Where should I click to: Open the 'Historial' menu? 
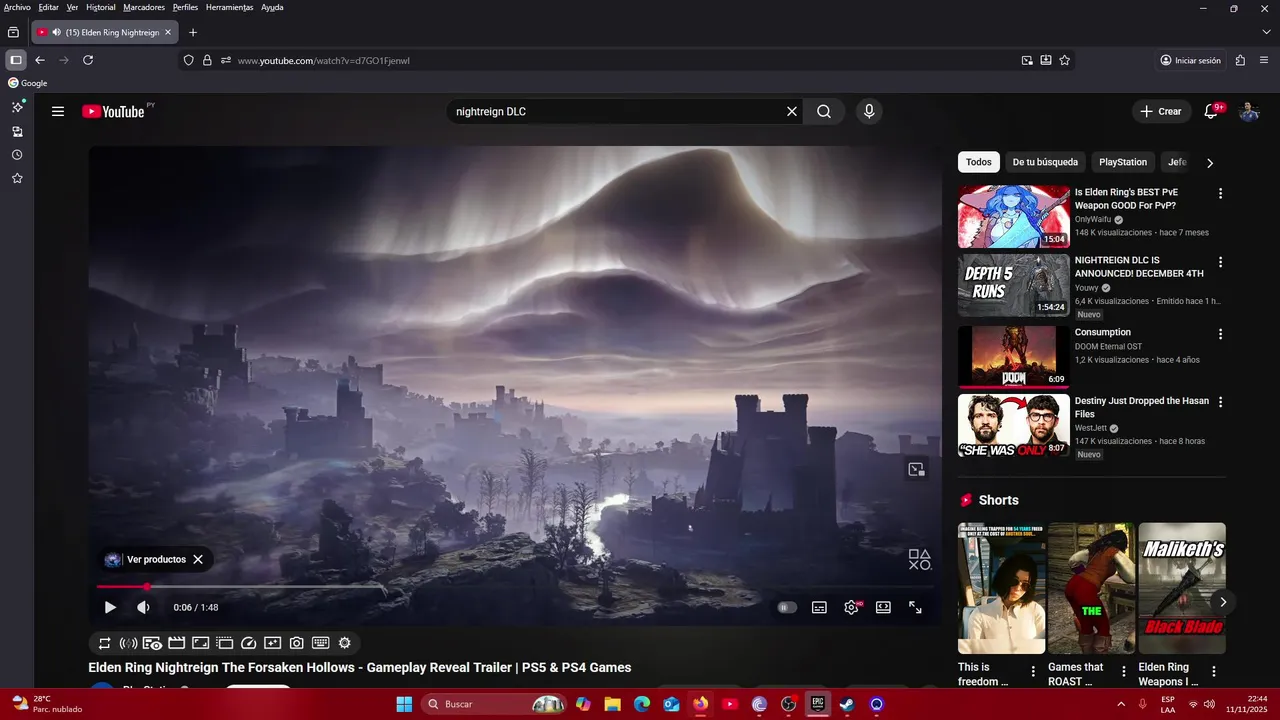pos(101,7)
